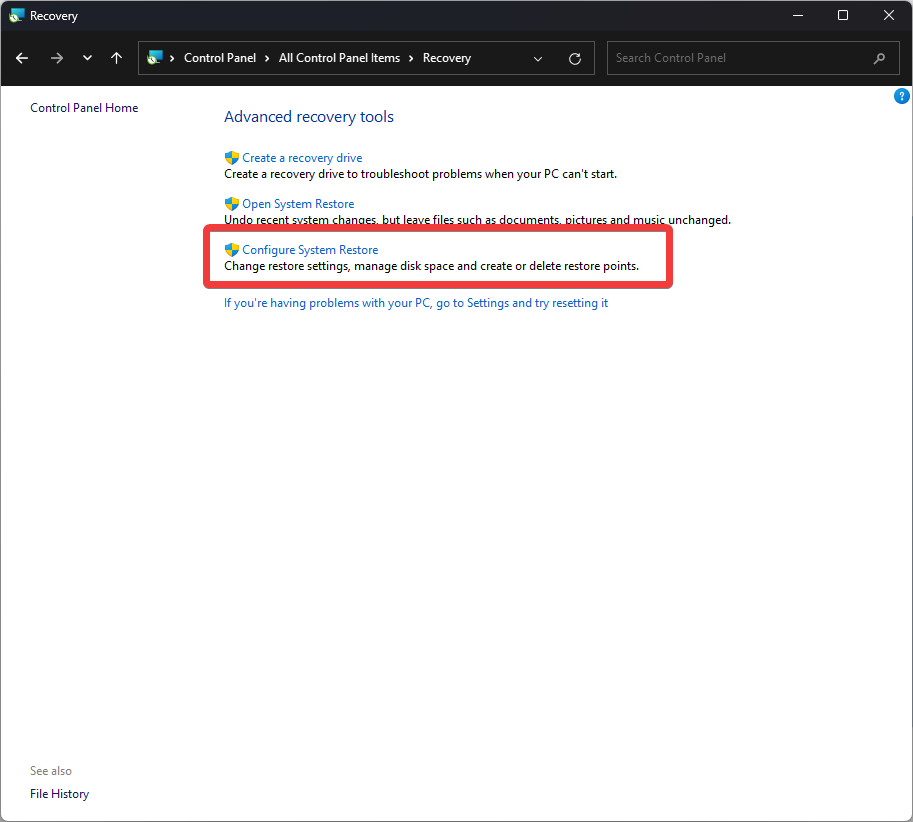Click the shield icon beside Create a recovery drive
The width and height of the screenshot is (913, 822).
232,158
